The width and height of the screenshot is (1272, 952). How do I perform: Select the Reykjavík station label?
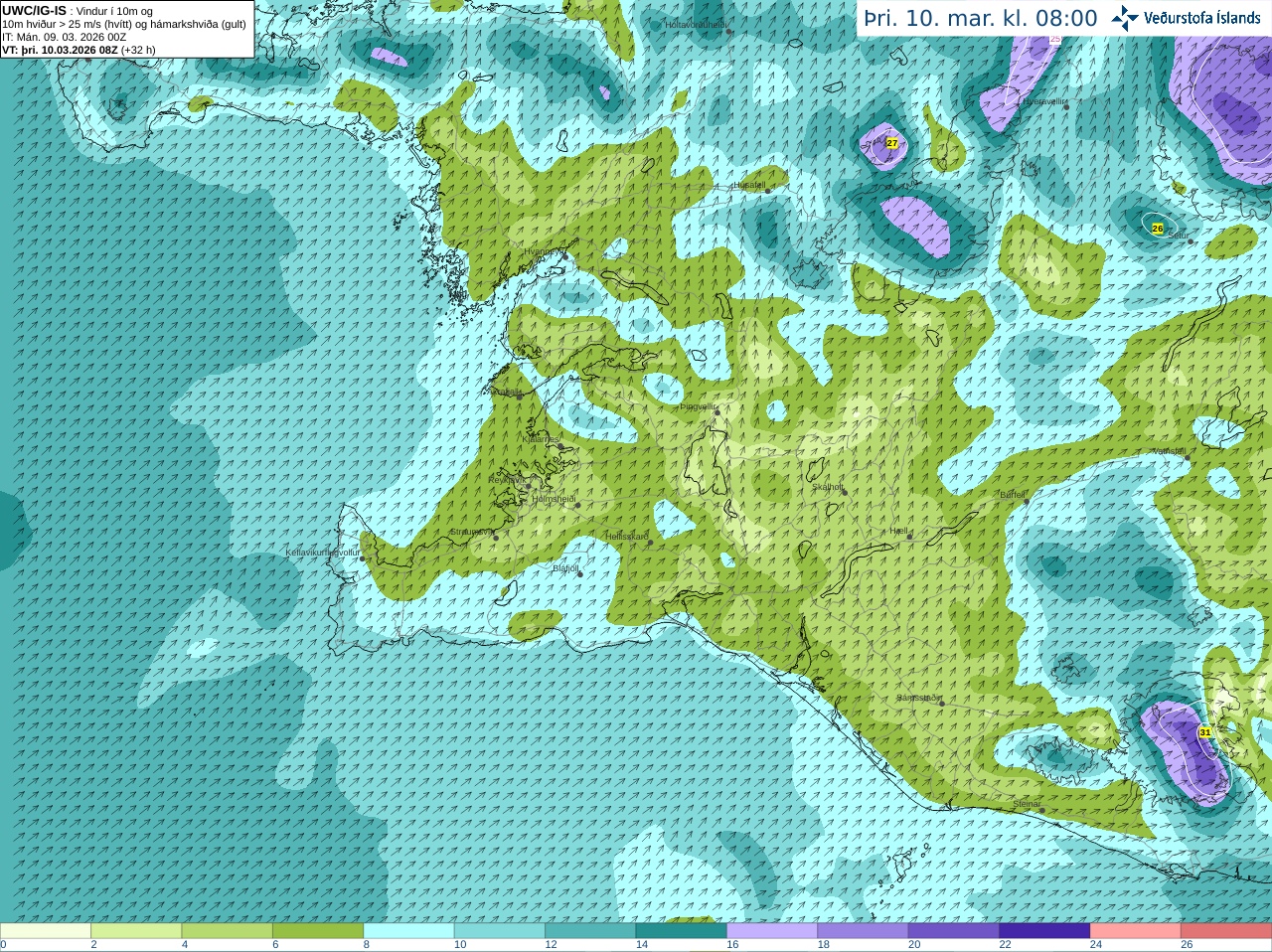506,480
